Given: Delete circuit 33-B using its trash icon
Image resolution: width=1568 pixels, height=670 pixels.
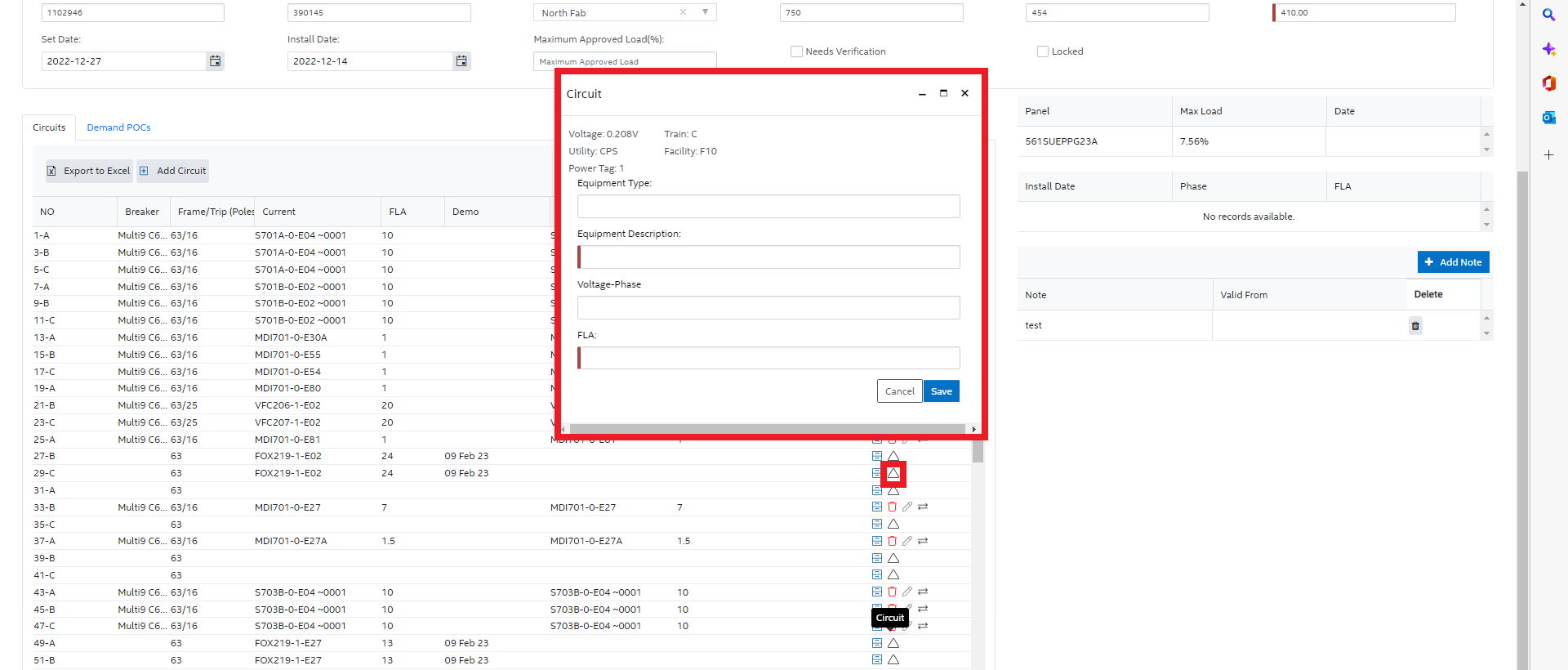Looking at the screenshot, I should pos(892,507).
